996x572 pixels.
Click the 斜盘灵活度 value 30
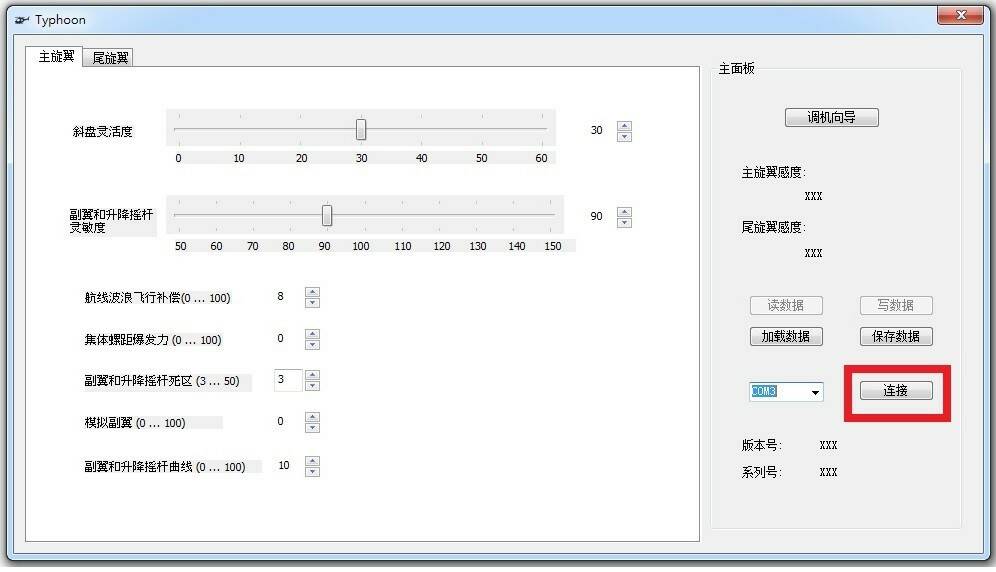(596, 130)
